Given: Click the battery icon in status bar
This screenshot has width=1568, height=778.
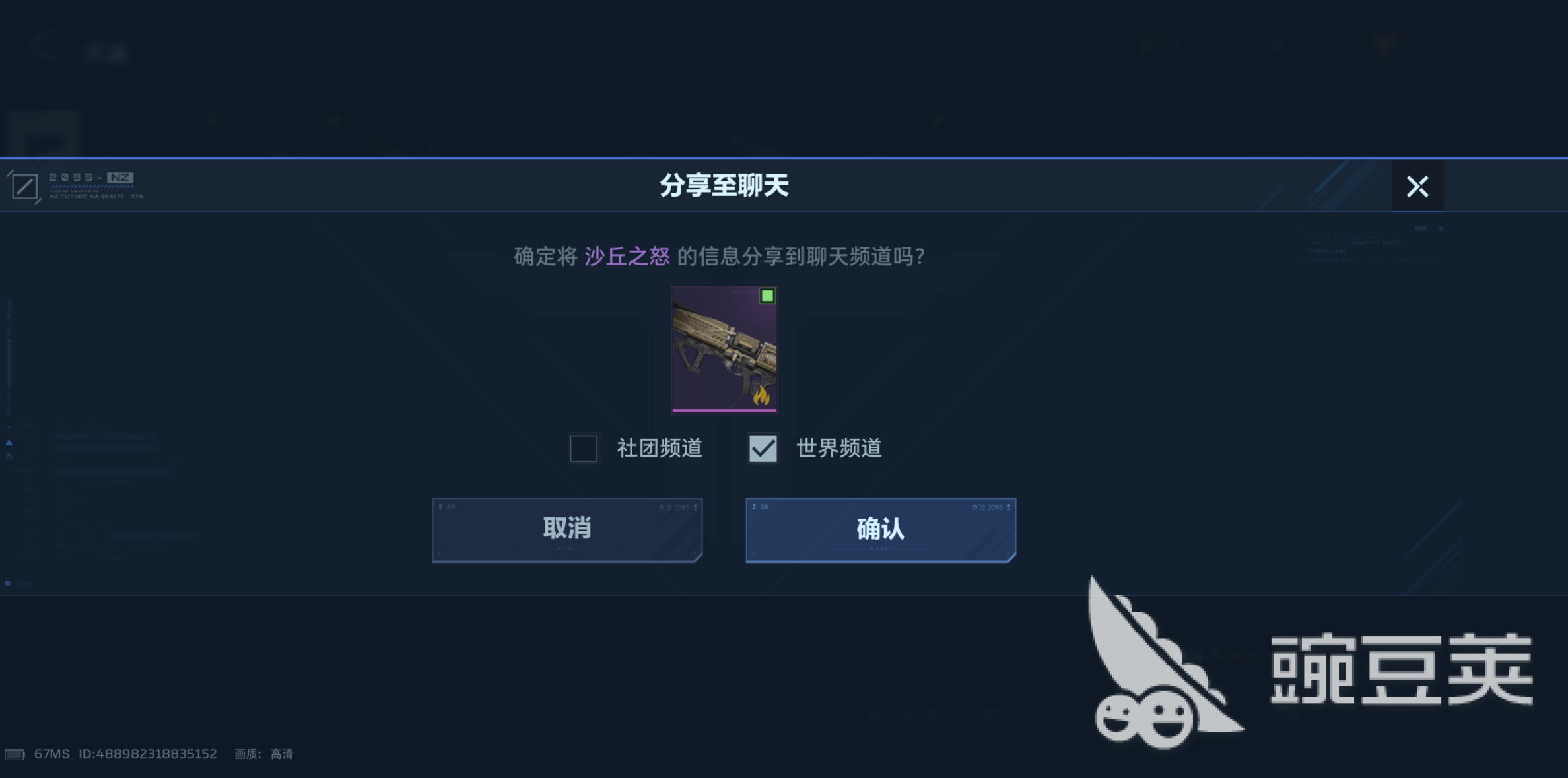Looking at the screenshot, I should (15, 754).
